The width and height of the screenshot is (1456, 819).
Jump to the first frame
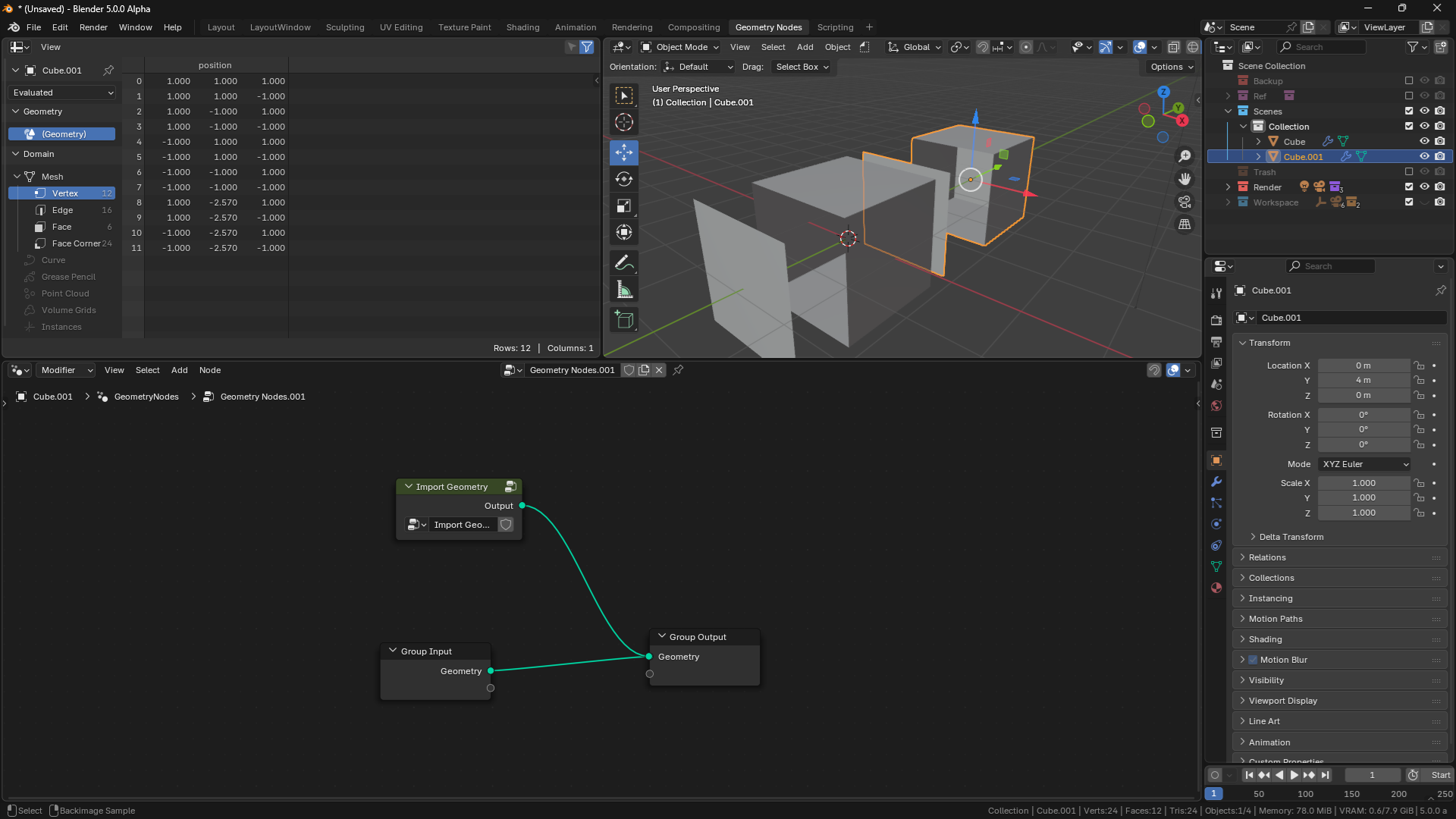[1249, 775]
